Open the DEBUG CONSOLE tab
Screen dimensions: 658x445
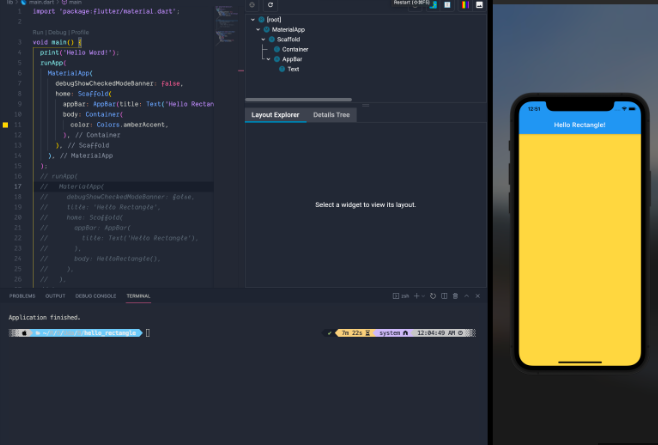[96, 296]
